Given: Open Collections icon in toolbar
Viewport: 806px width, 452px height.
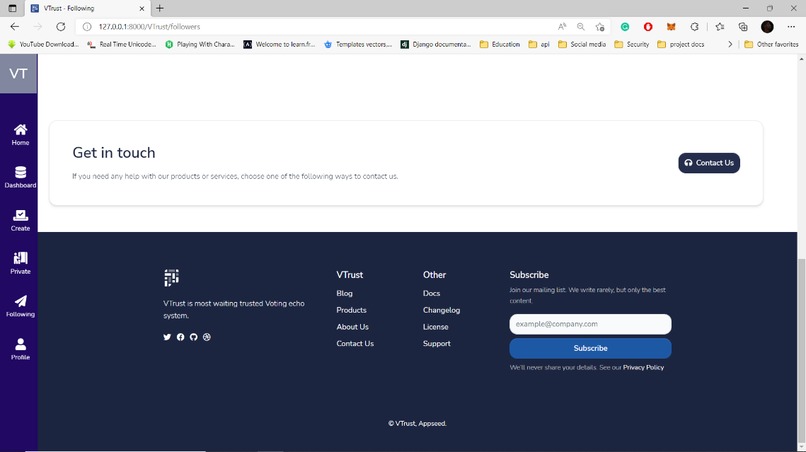Looking at the screenshot, I should [743, 27].
